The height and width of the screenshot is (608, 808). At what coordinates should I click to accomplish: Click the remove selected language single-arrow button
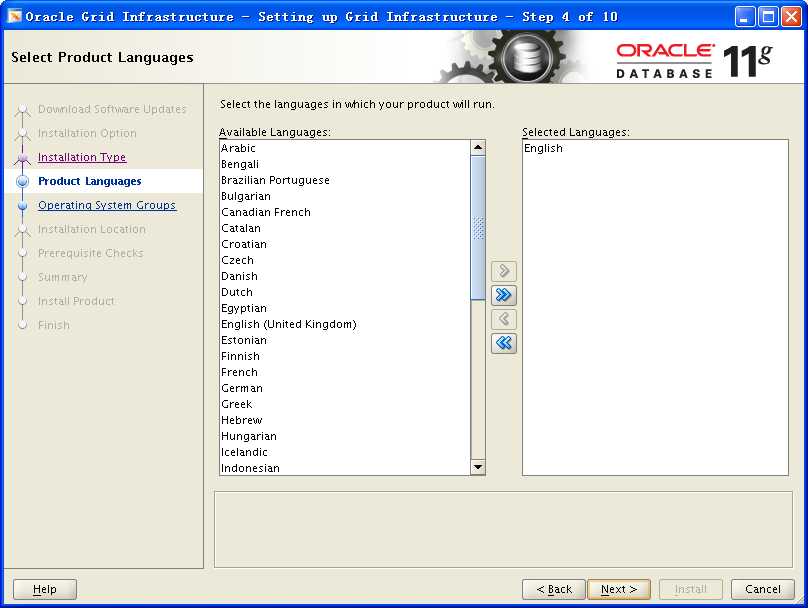(x=503, y=319)
